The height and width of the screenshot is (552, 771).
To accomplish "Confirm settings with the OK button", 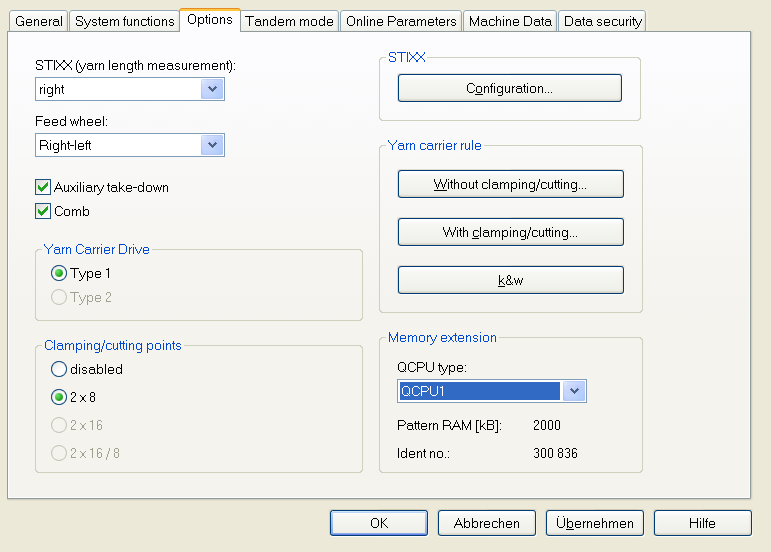I will [x=378, y=523].
